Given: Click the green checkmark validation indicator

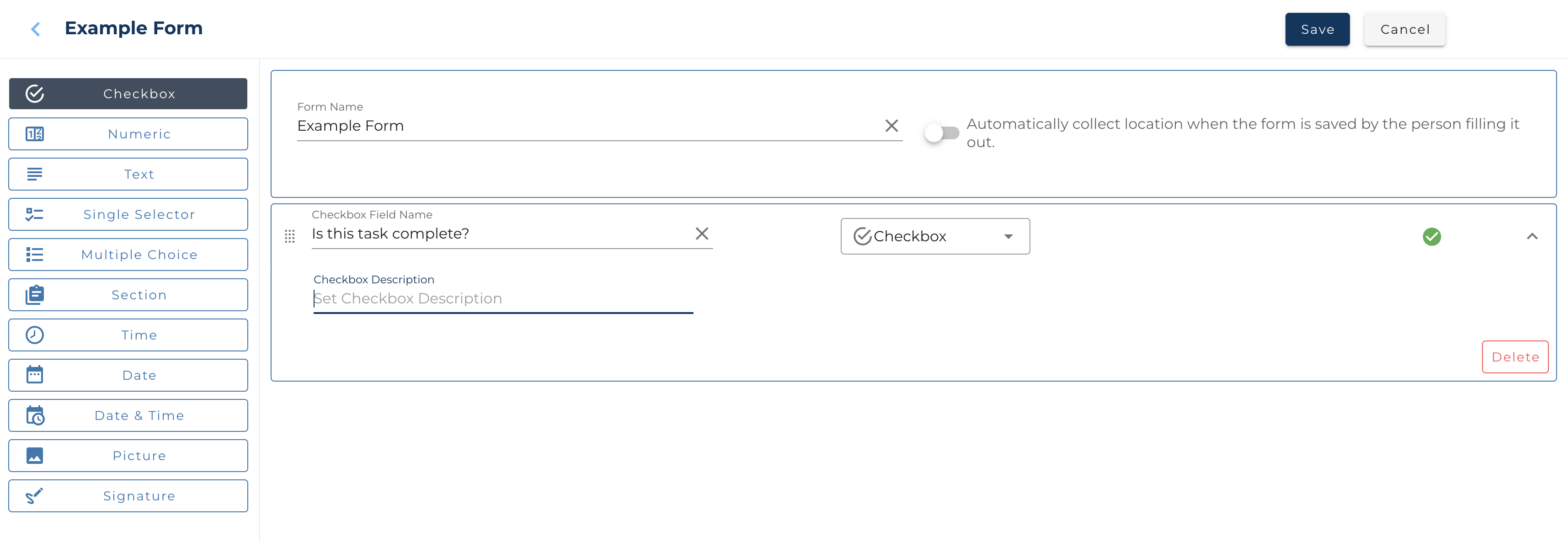Looking at the screenshot, I should tap(1432, 237).
